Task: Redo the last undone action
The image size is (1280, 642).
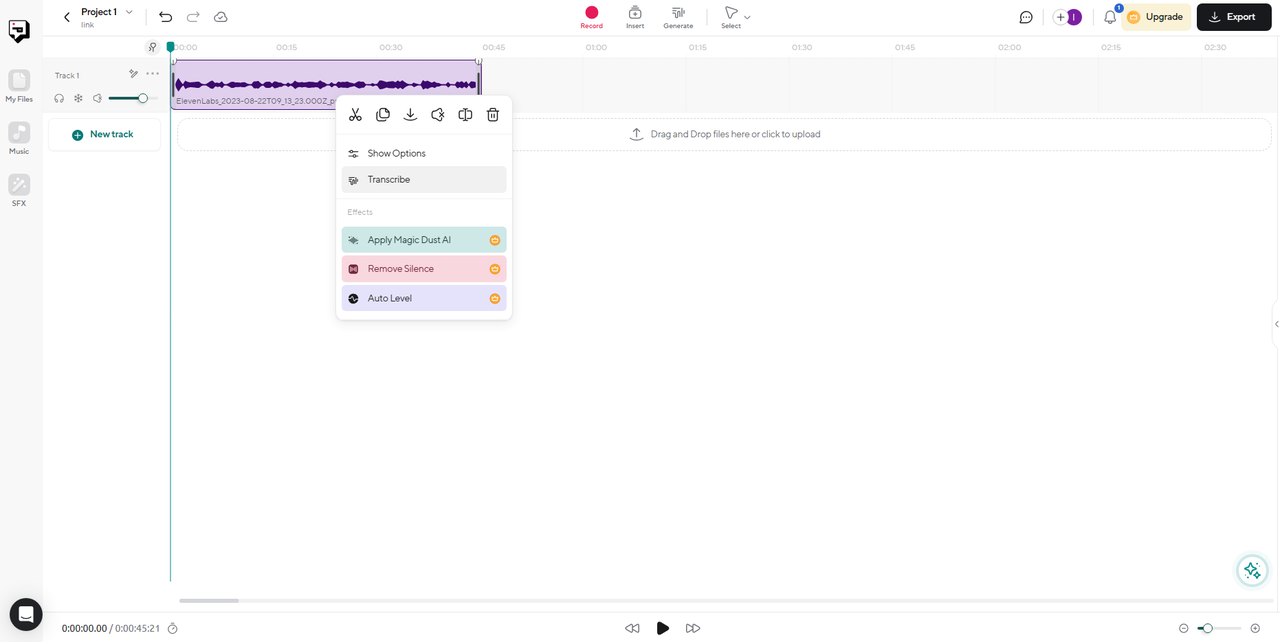Action: 193,17
